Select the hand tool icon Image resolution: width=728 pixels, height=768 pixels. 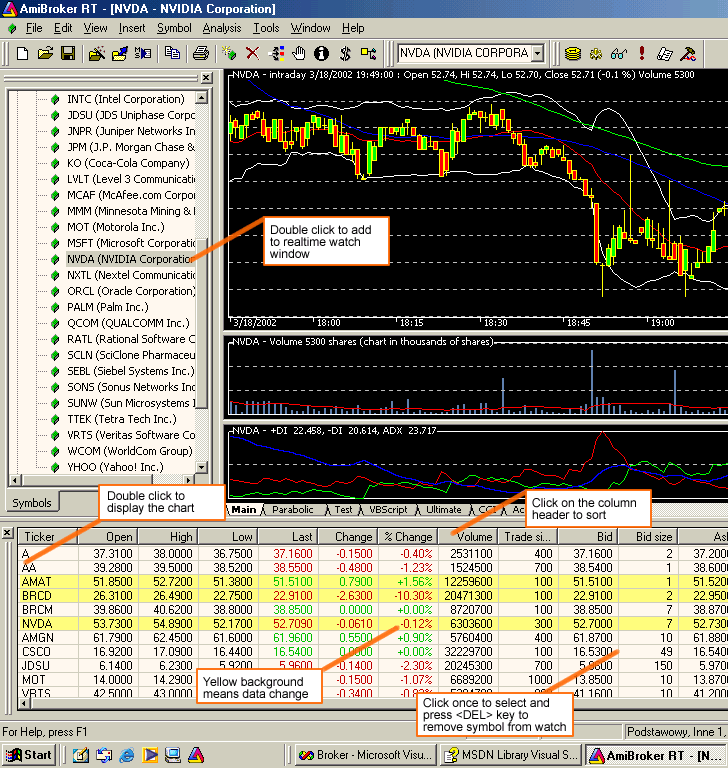tap(299, 53)
